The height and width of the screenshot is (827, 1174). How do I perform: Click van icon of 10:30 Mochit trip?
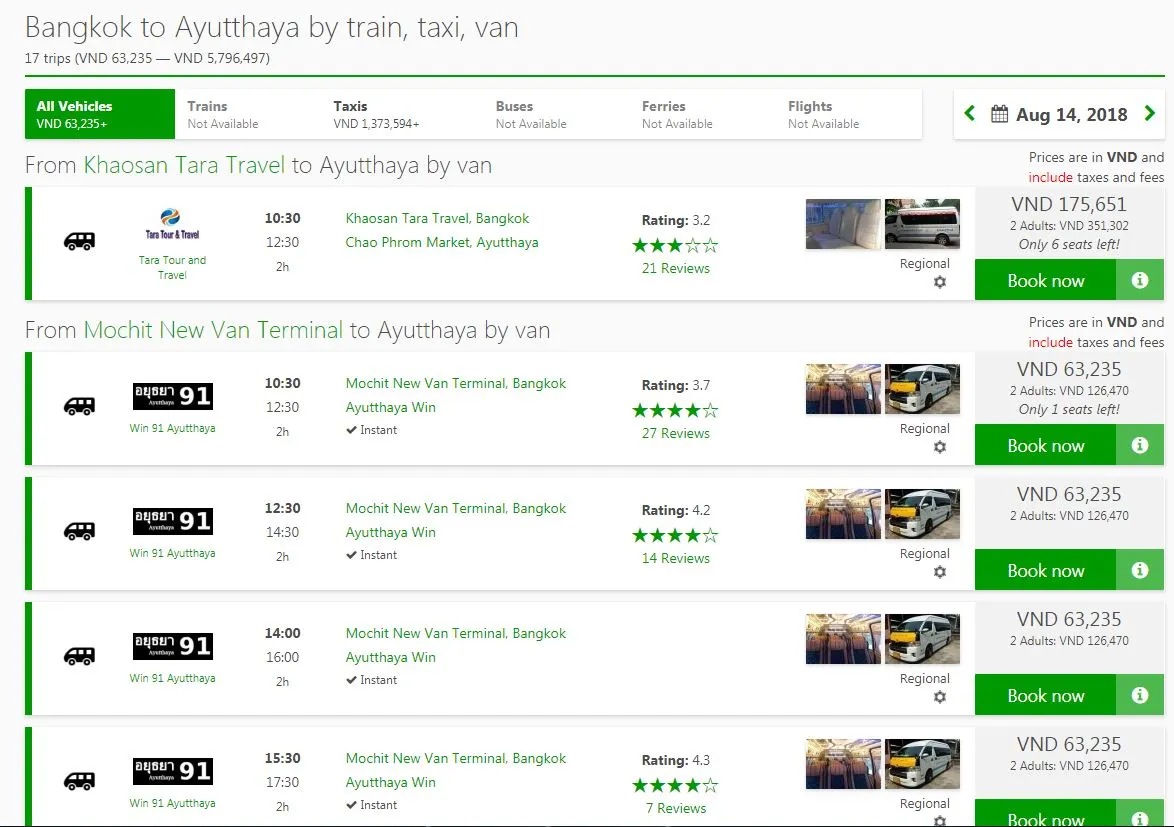point(79,406)
